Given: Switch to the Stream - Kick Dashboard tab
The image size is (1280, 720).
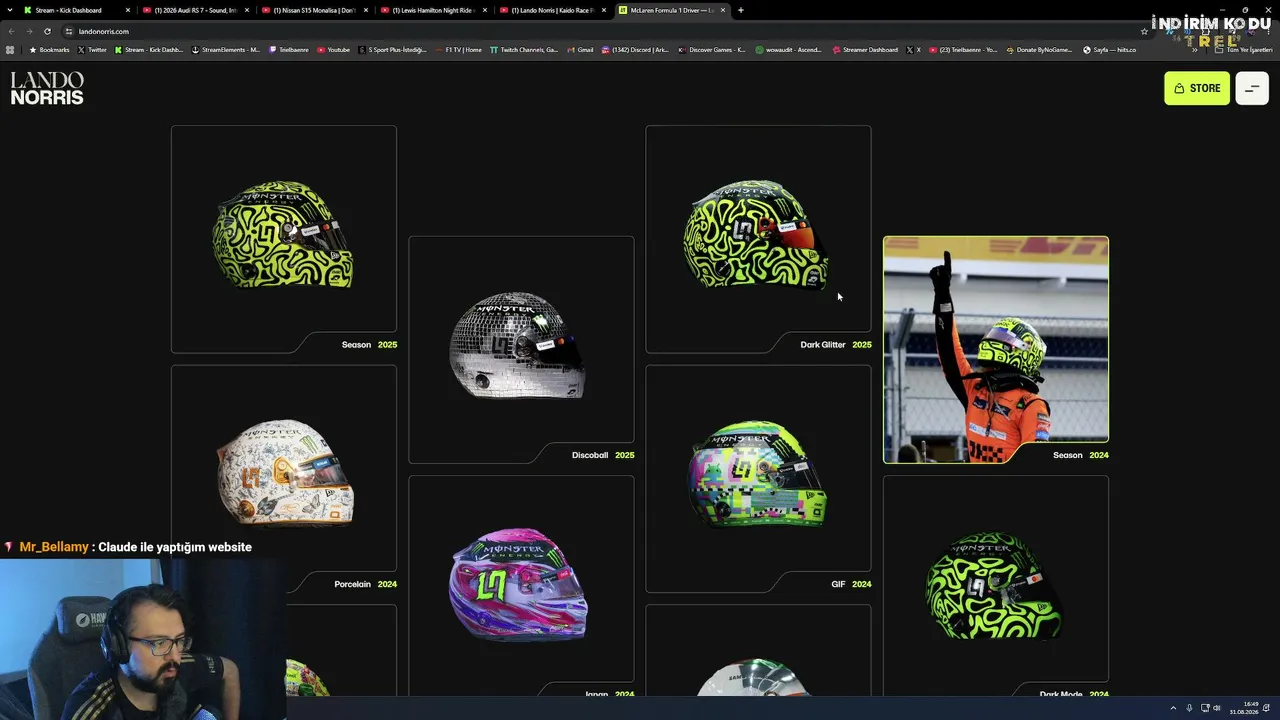Looking at the screenshot, I should pyautogui.click(x=77, y=10).
